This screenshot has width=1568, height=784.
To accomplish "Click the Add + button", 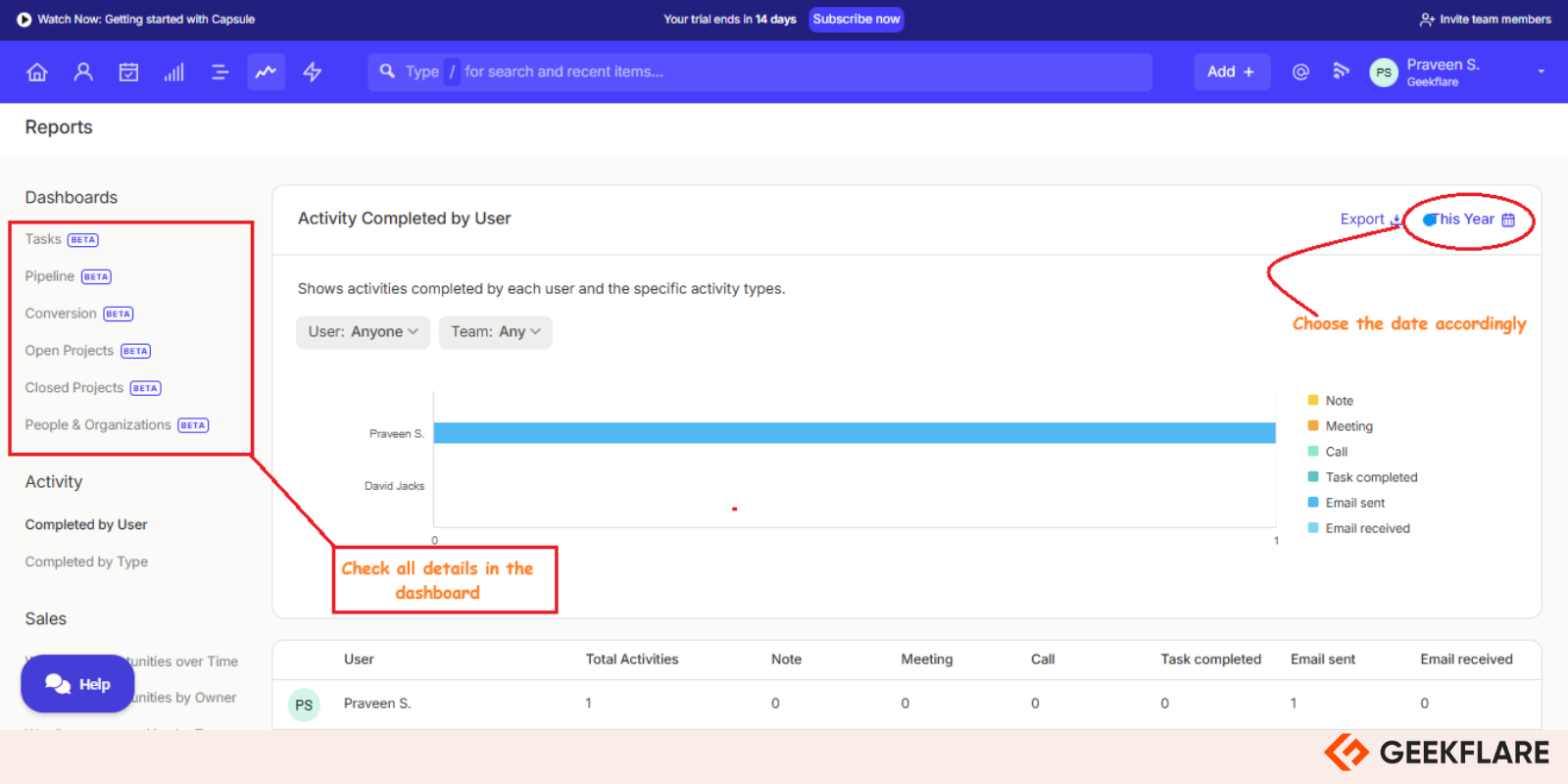I will point(1231,72).
